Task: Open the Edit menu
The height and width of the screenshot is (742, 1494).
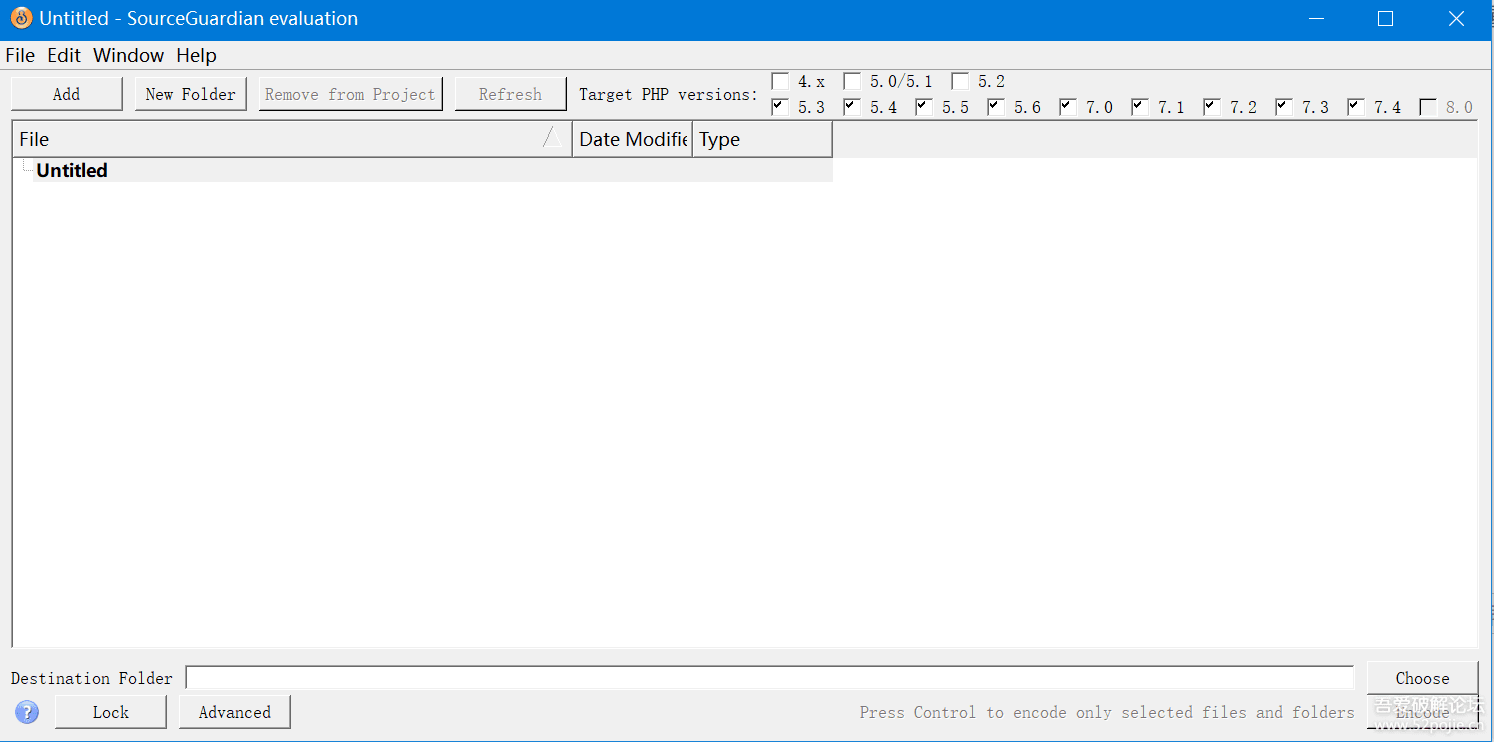Action: coord(64,55)
